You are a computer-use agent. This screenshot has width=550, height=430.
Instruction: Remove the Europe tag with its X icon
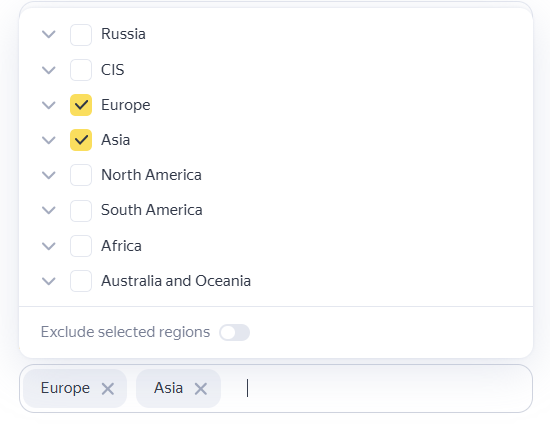[x=108, y=389]
